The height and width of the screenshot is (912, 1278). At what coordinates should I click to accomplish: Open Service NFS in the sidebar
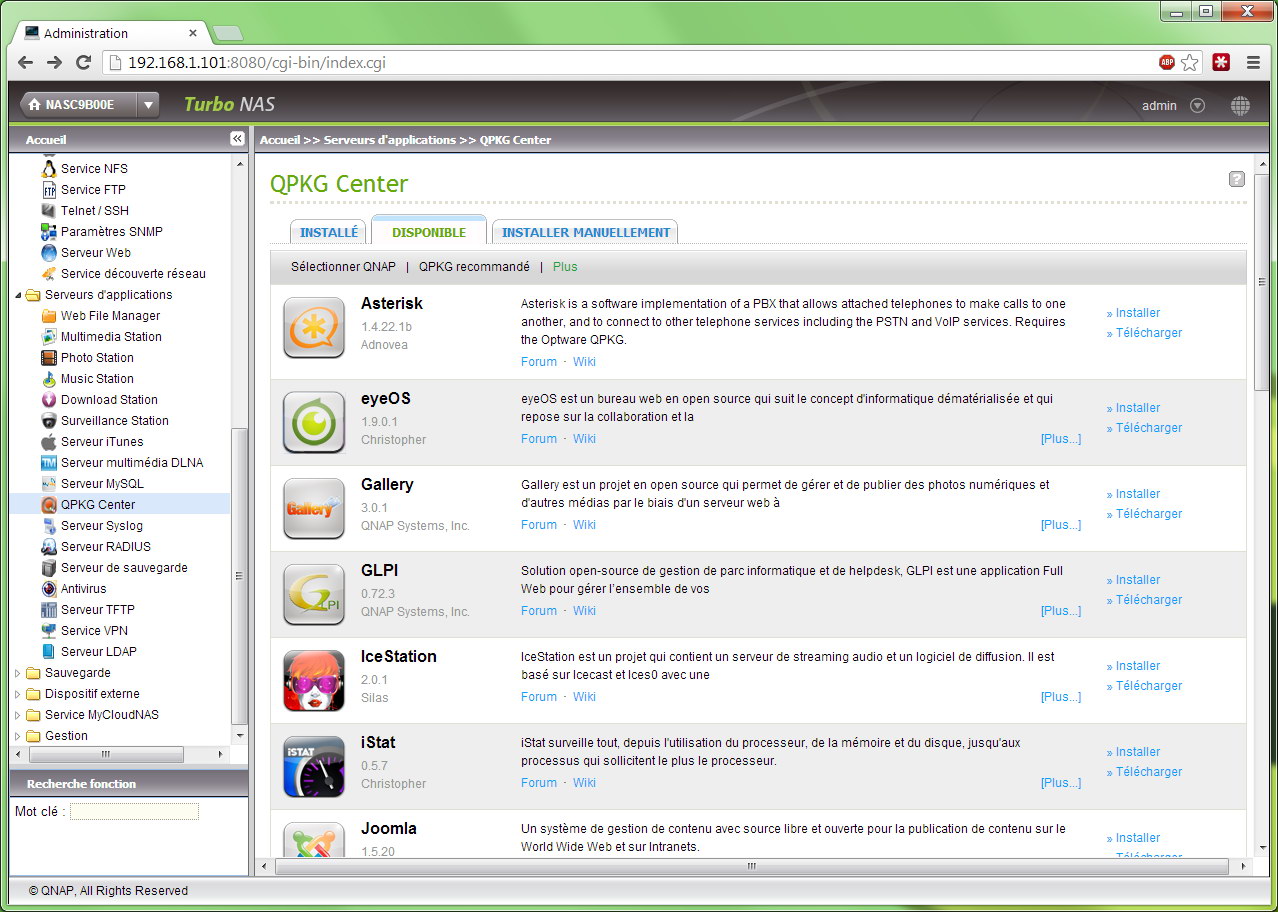[94, 168]
